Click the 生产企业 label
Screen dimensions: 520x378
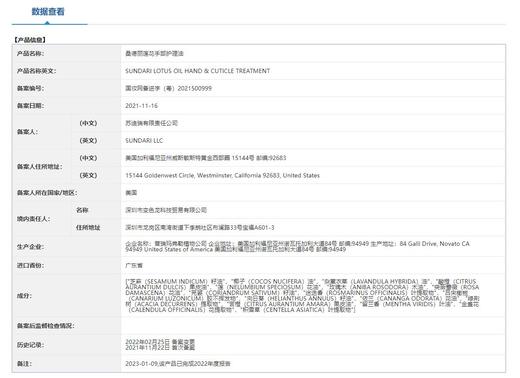pos(30,247)
